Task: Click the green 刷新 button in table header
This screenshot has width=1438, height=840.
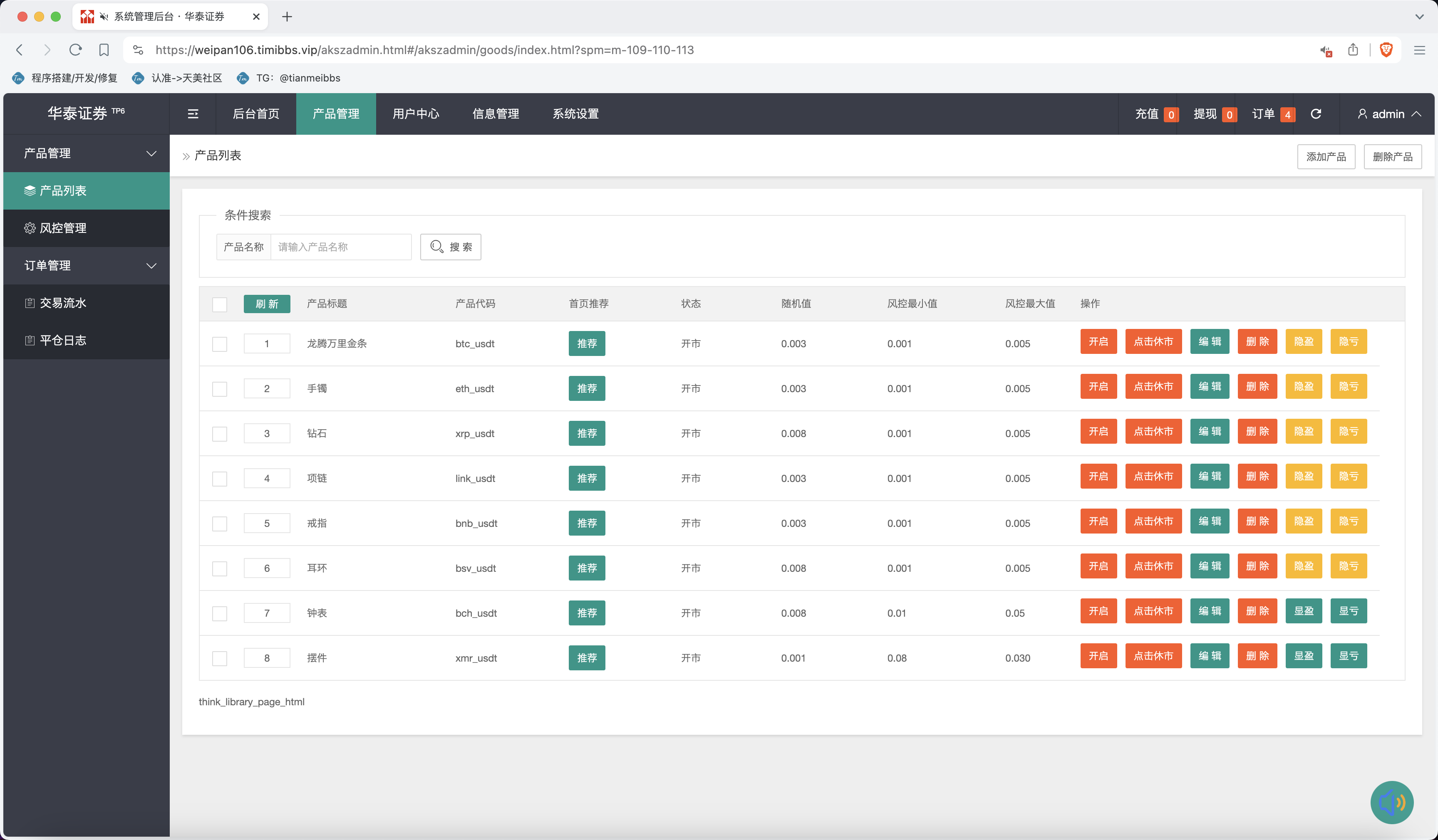Action: coord(267,304)
